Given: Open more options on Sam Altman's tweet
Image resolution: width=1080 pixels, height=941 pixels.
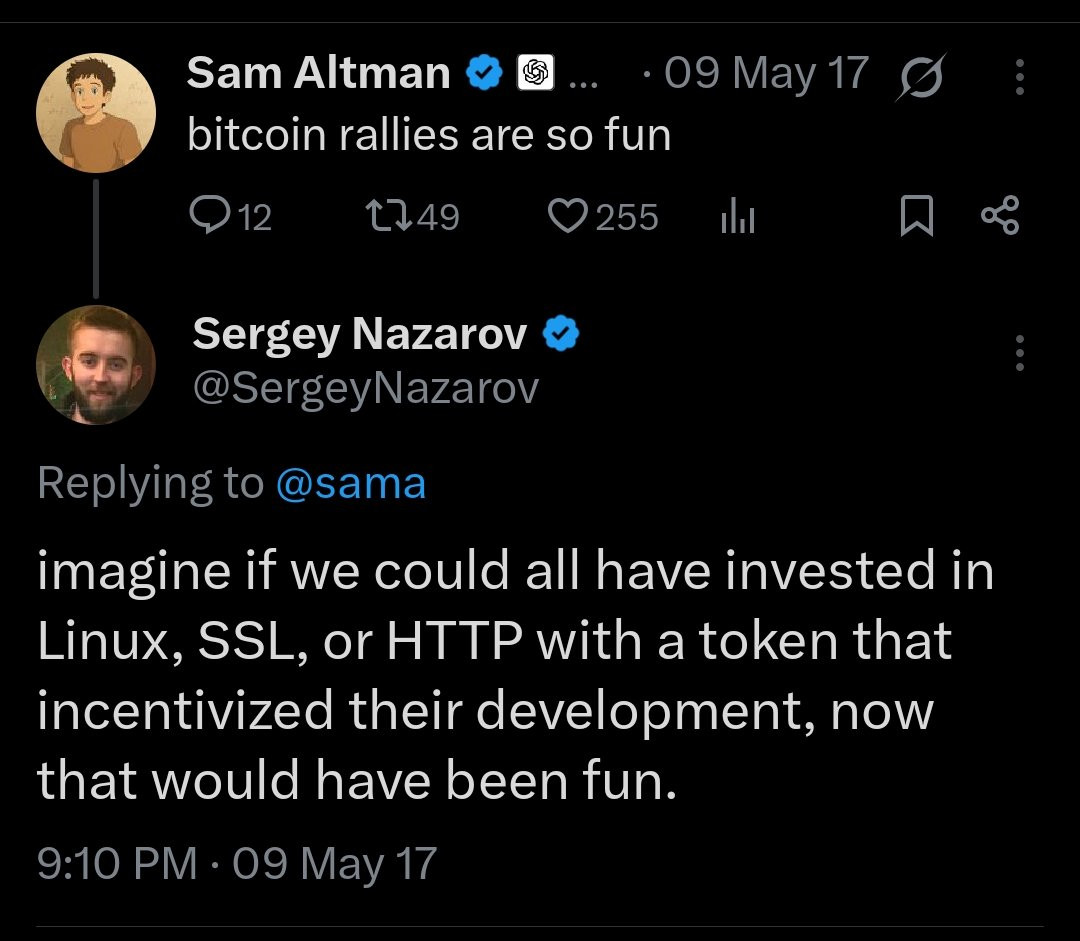Looking at the screenshot, I should (1019, 76).
